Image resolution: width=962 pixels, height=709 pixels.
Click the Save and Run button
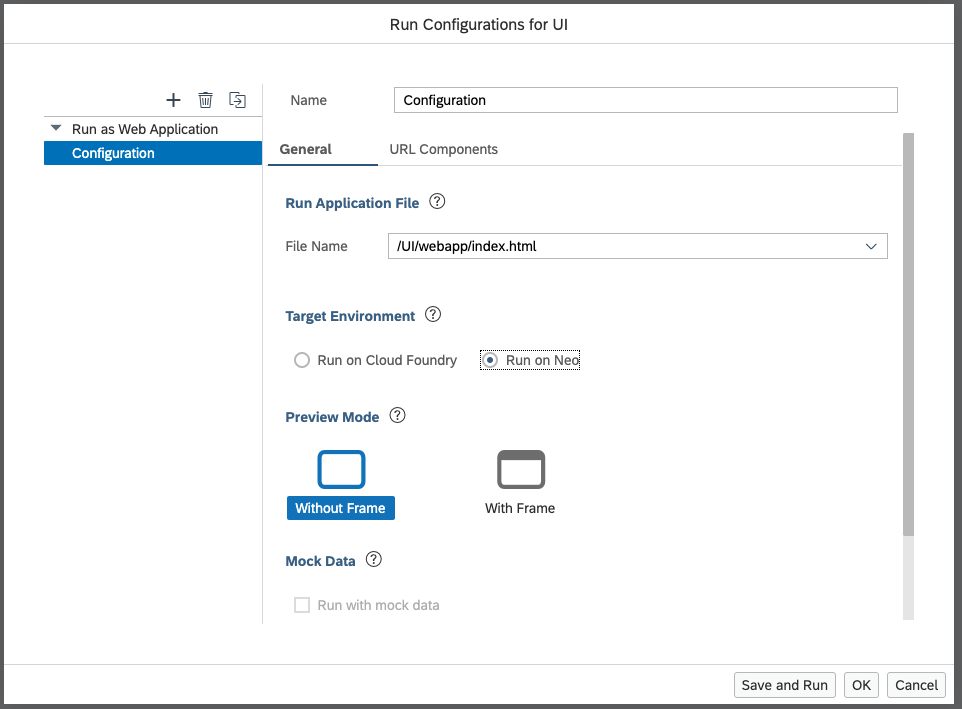[785, 685]
